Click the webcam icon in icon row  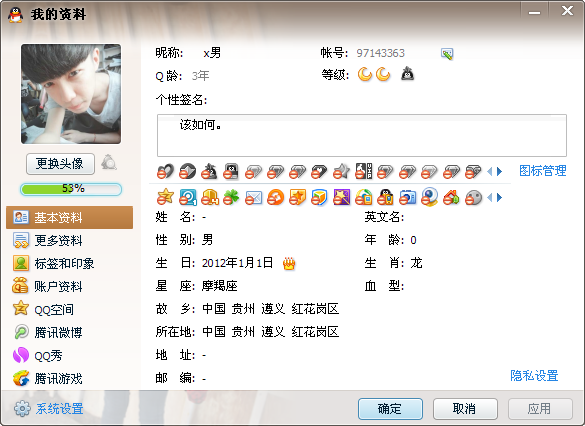click(429, 197)
